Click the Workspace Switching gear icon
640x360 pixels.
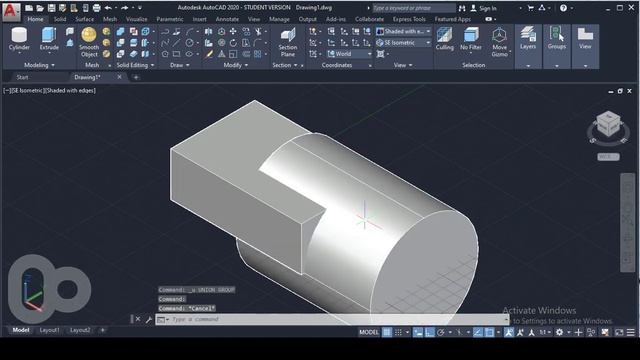(x=559, y=332)
